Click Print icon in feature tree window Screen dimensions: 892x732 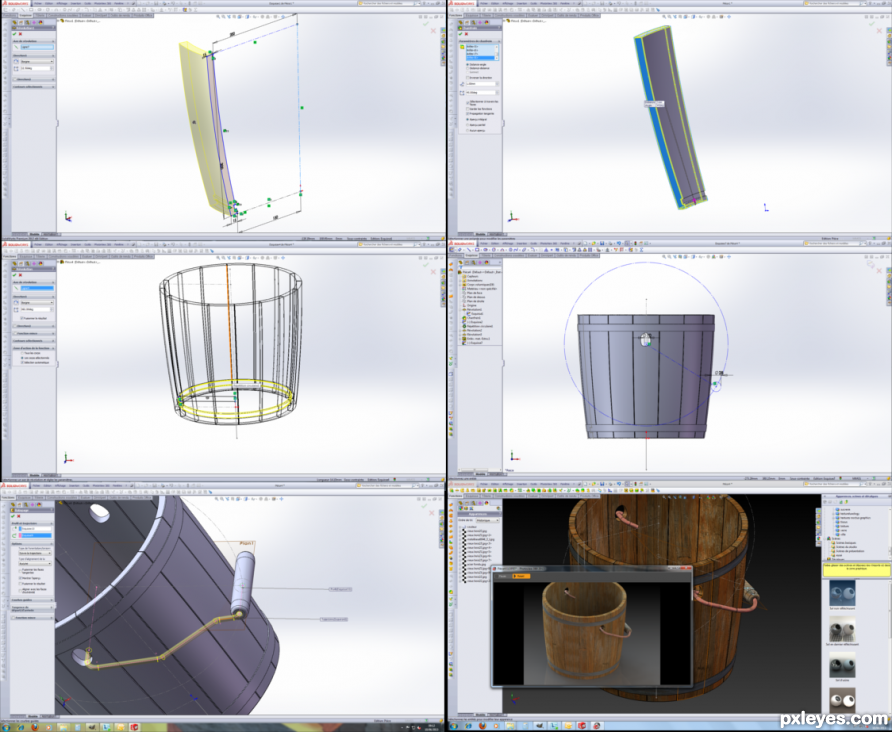[x=610, y=243]
